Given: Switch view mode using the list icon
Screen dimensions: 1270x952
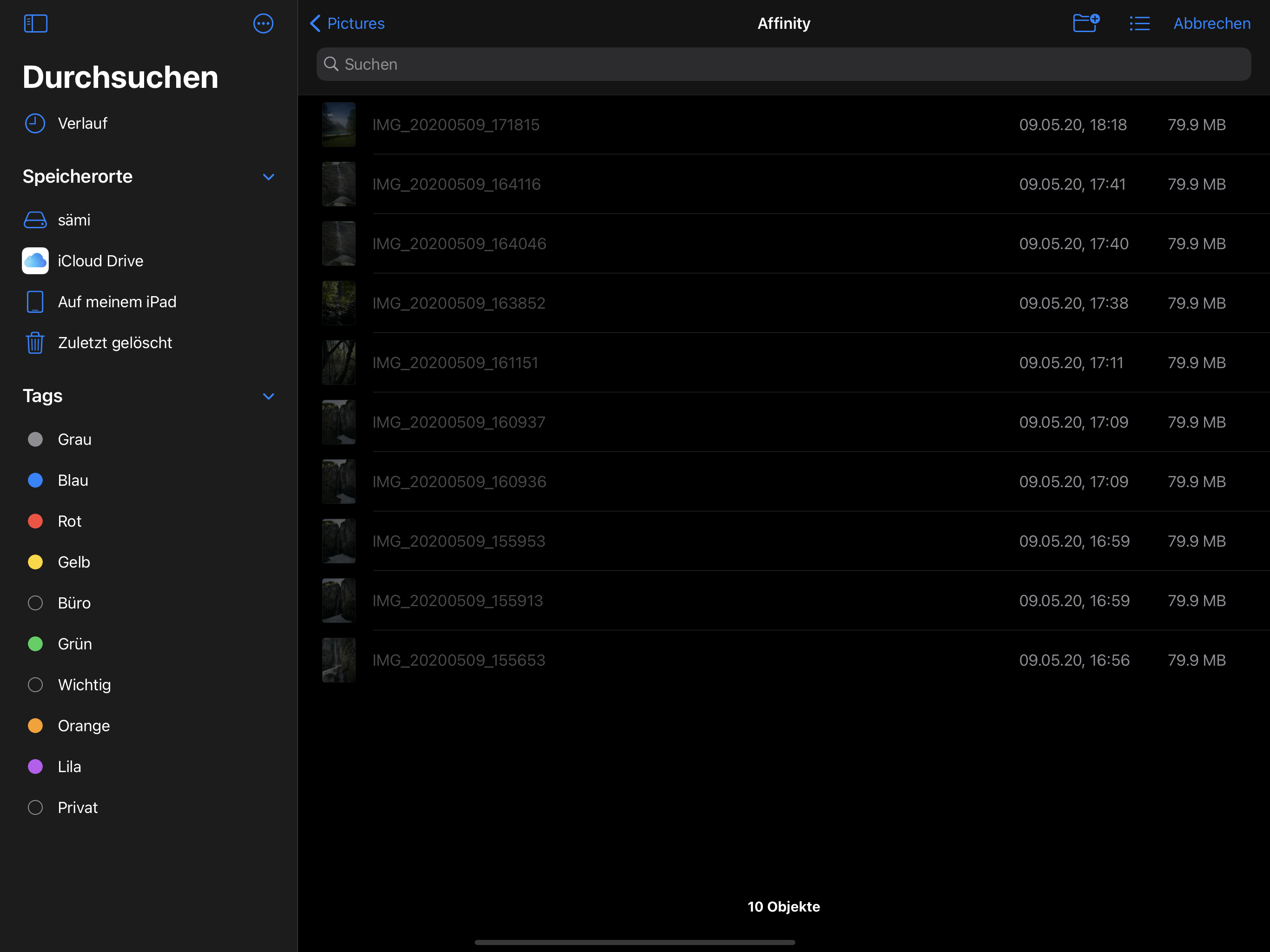Looking at the screenshot, I should tap(1139, 24).
